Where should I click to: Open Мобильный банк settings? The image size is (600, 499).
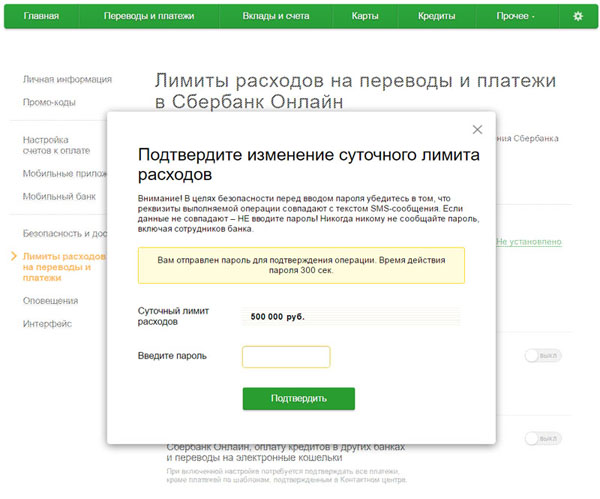[x=62, y=196]
